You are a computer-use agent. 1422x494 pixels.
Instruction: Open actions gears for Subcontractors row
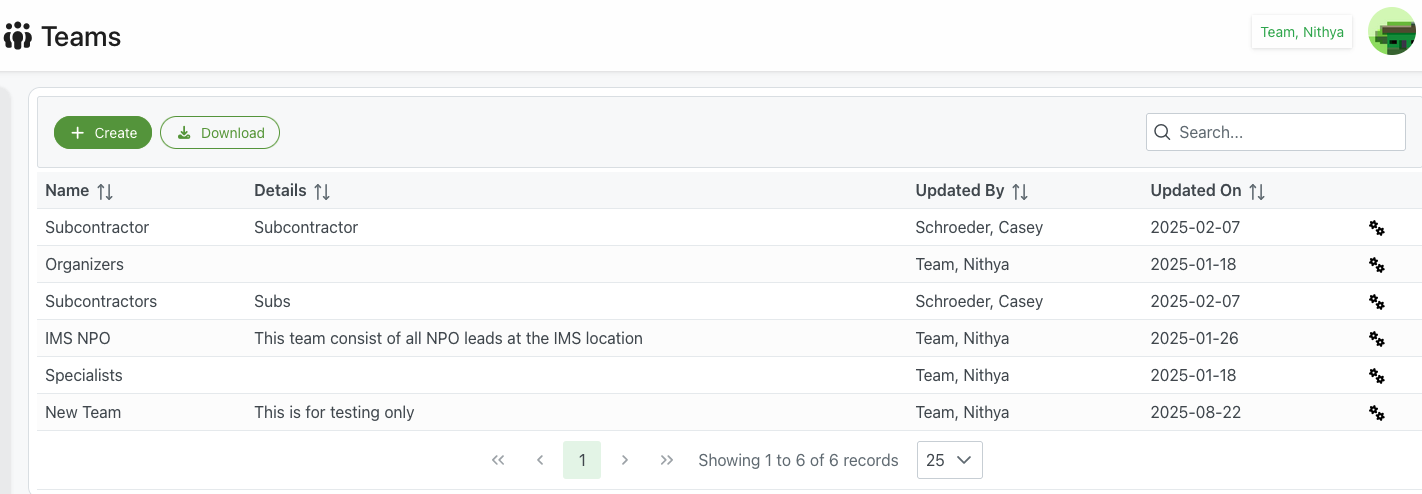click(x=1376, y=302)
